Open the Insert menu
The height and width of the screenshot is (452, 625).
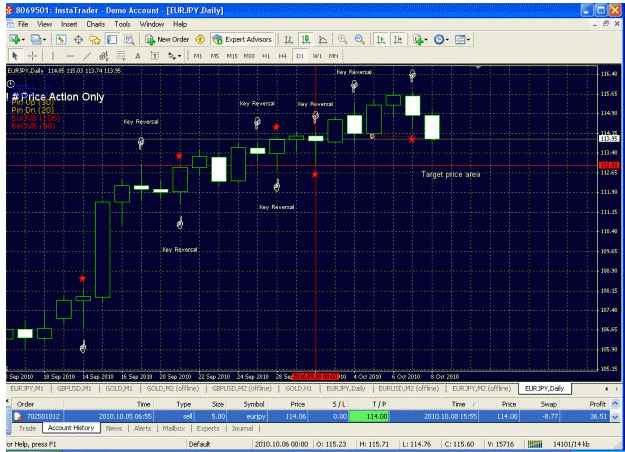click(69, 24)
